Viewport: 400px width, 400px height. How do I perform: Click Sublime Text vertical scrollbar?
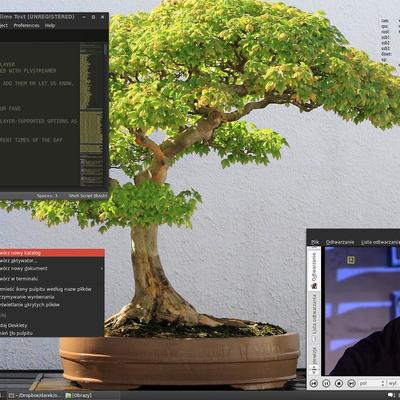105,49
